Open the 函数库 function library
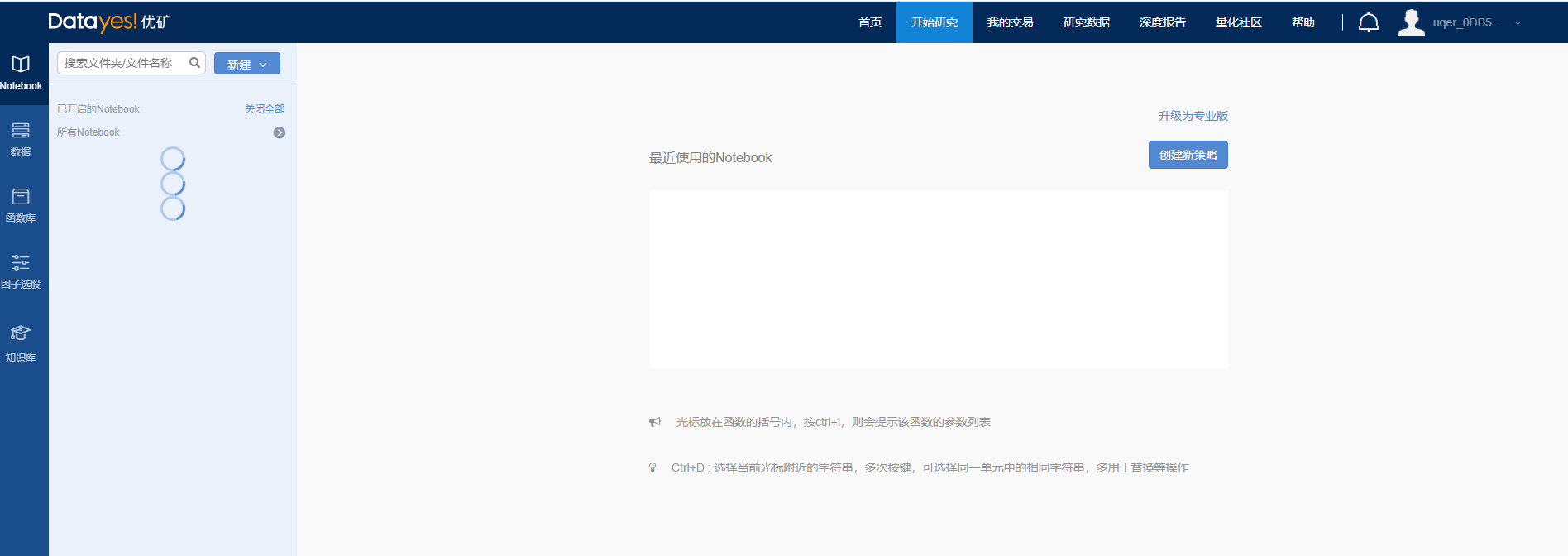 [21, 205]
